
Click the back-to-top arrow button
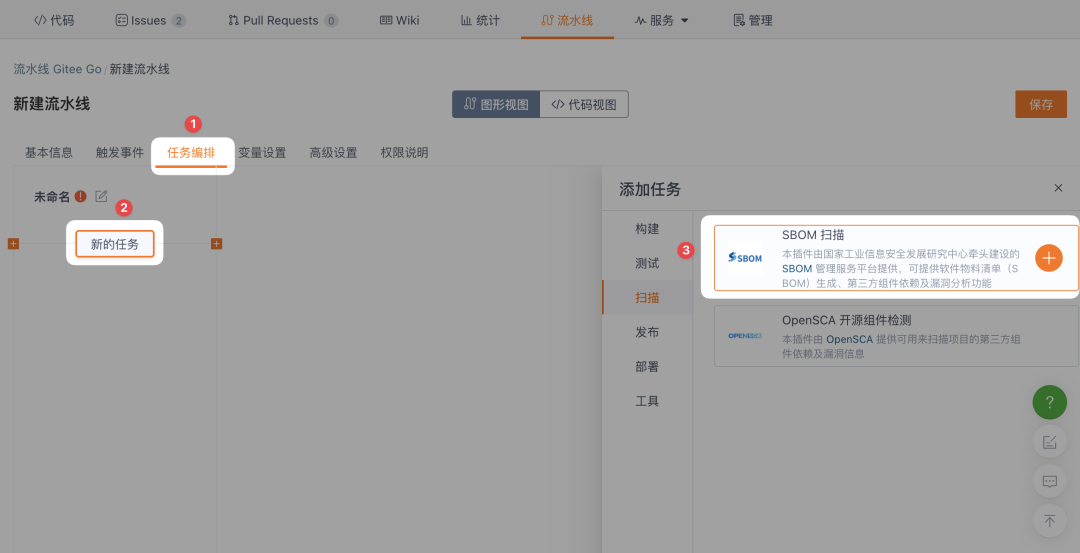pyautogui.click(x=1049, y=520)
